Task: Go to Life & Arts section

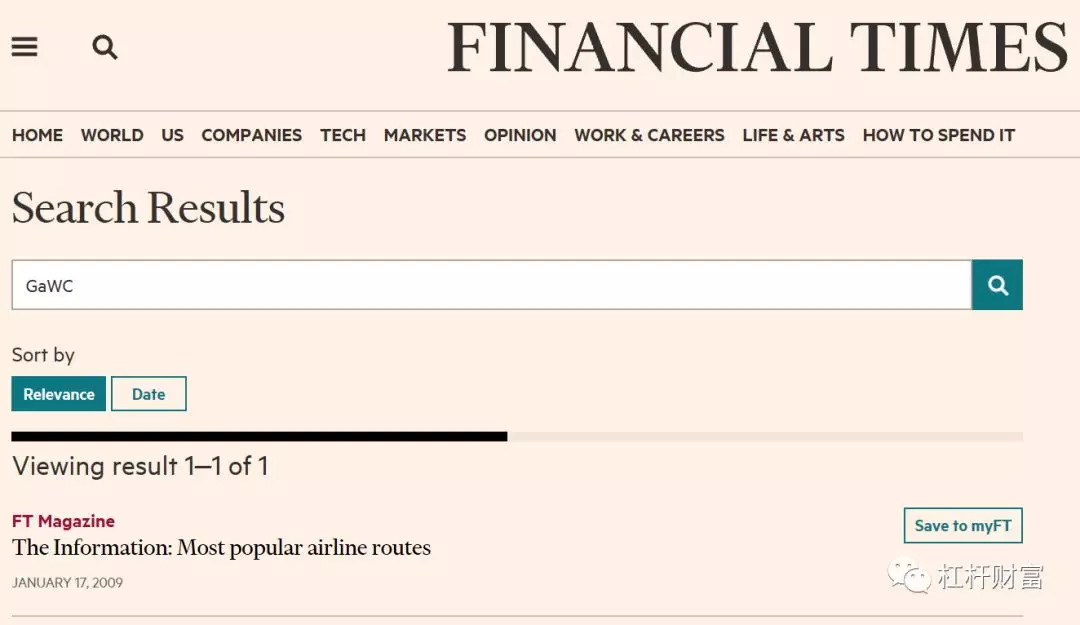Action: click(x=793, y=135)
